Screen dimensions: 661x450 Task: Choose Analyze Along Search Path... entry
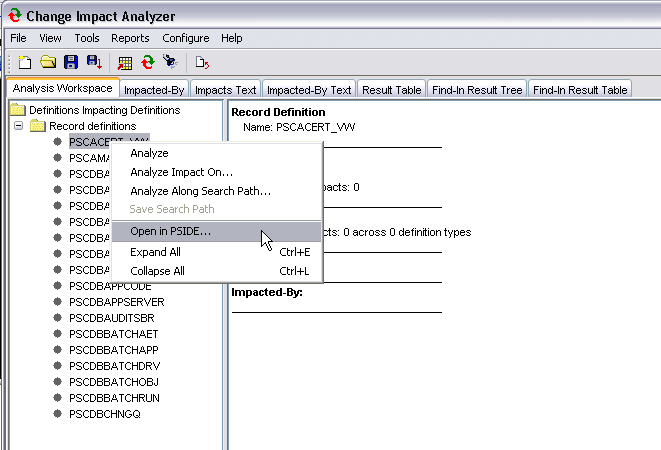click(x=217, y=191)
